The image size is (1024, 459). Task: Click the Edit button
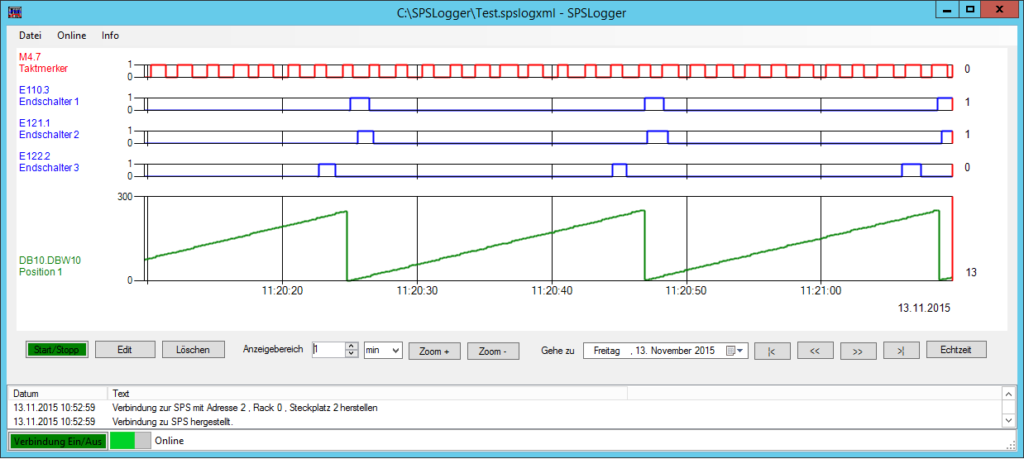(125, 350)
